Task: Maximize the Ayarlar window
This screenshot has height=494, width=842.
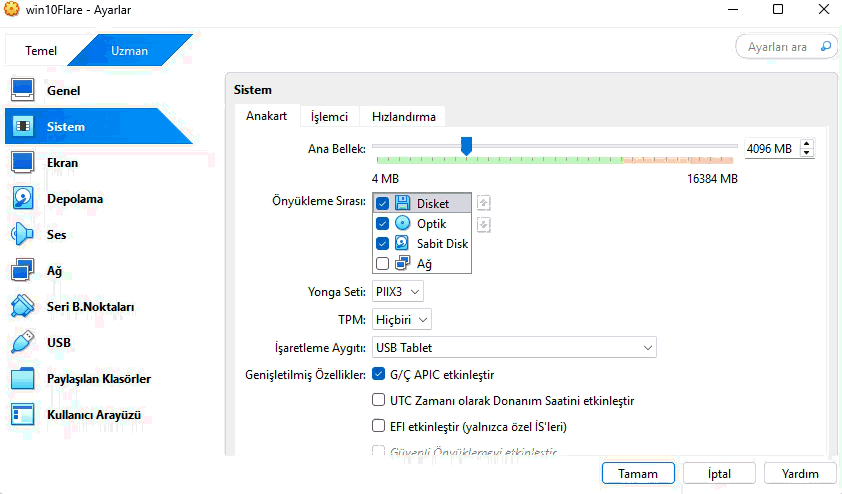Action: [778, 9]
